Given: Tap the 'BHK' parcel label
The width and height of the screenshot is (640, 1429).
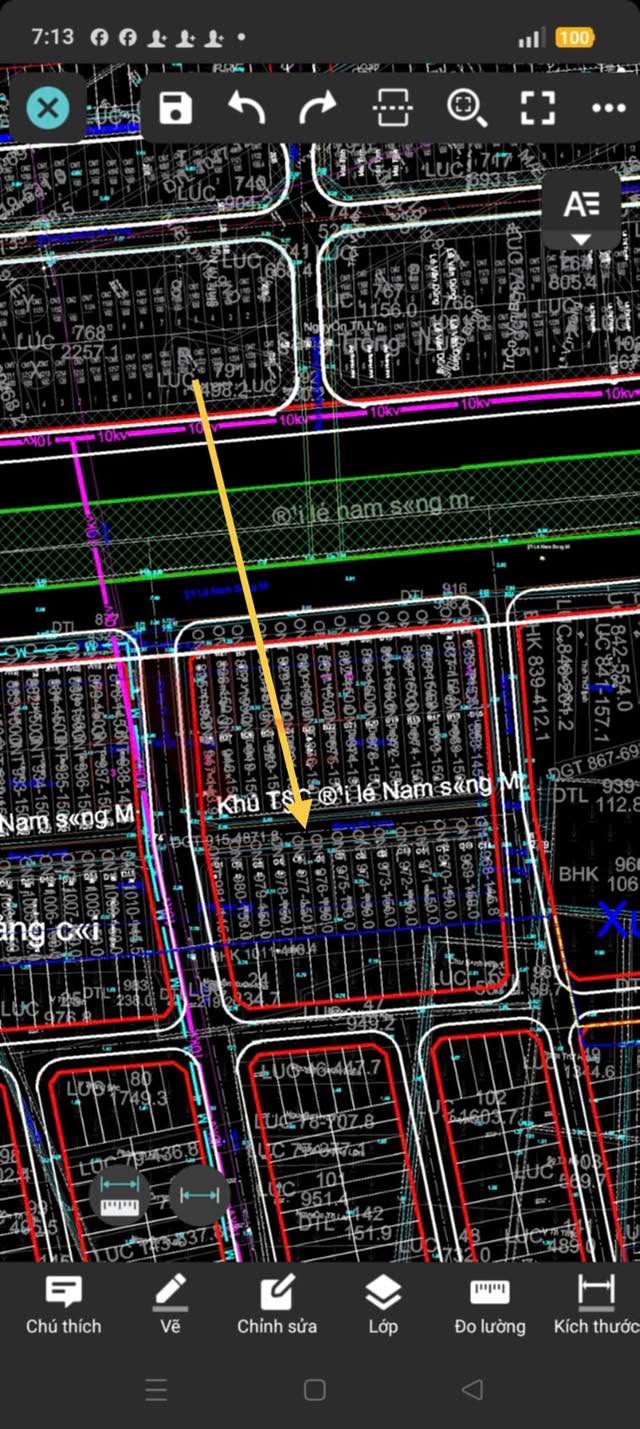Looking at the screenshot, I should pyautogui.click(x=579, y=873).
